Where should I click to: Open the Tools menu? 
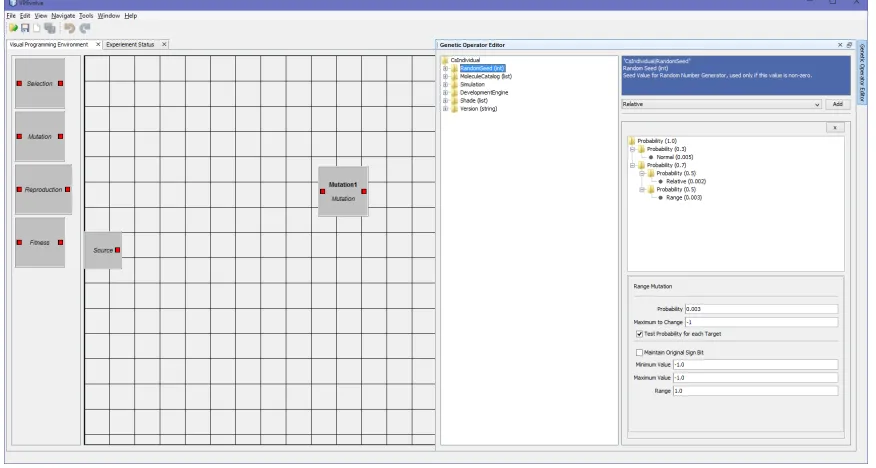86,16
